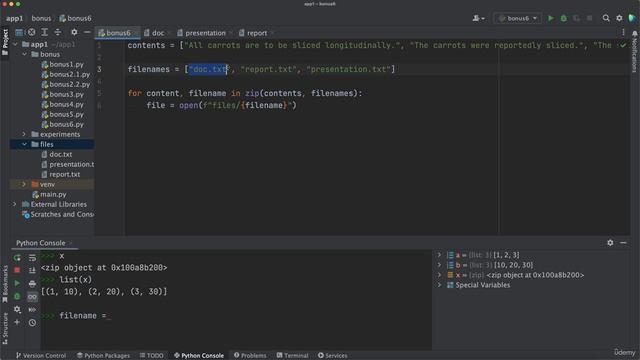Switch Project view mode icon
The image size is (640, 360).
pos(19,32)
